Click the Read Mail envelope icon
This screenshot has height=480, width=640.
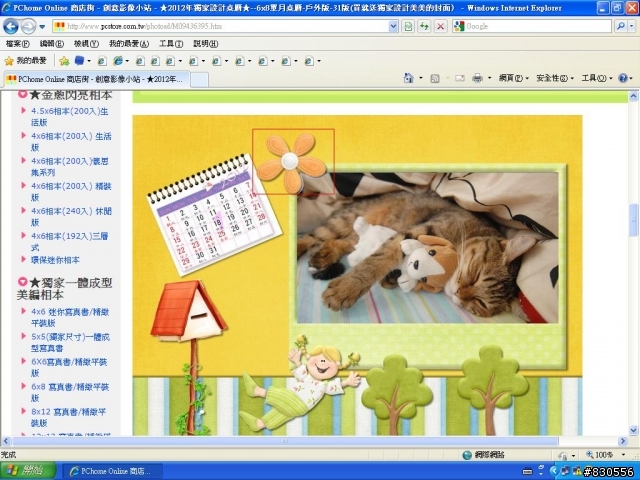[x=460, y=78]
